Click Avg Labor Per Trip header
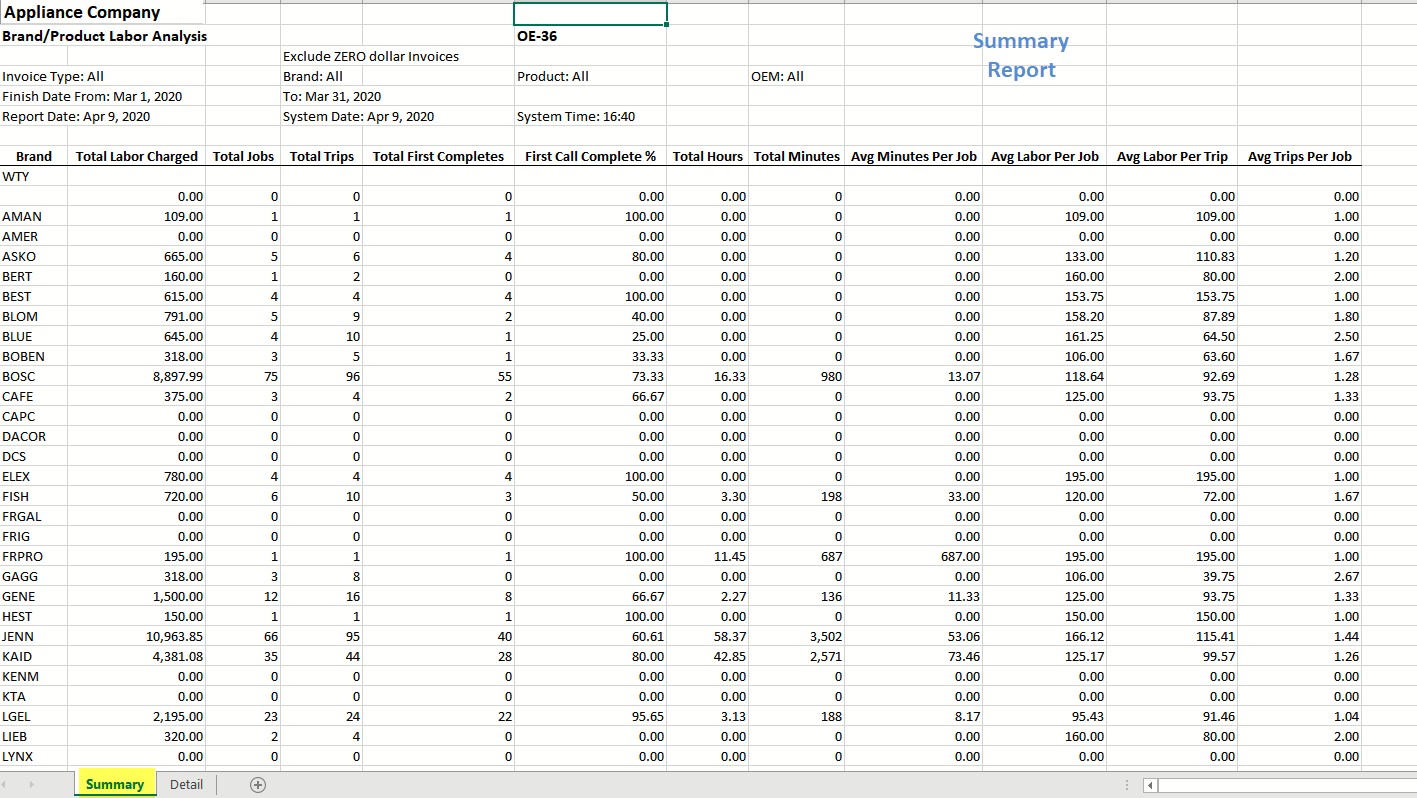1417x798 pixels. pyautogui.click(x=1172, y=156)
